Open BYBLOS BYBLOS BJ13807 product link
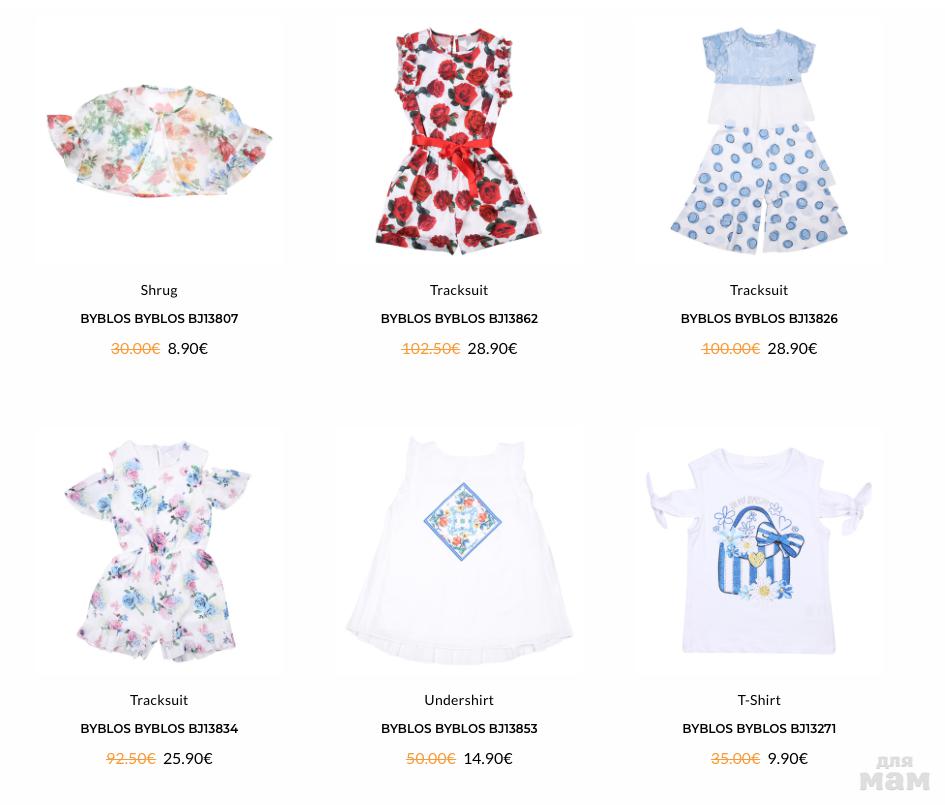Screen dimensions: 945x805 [x=159, y=319]
